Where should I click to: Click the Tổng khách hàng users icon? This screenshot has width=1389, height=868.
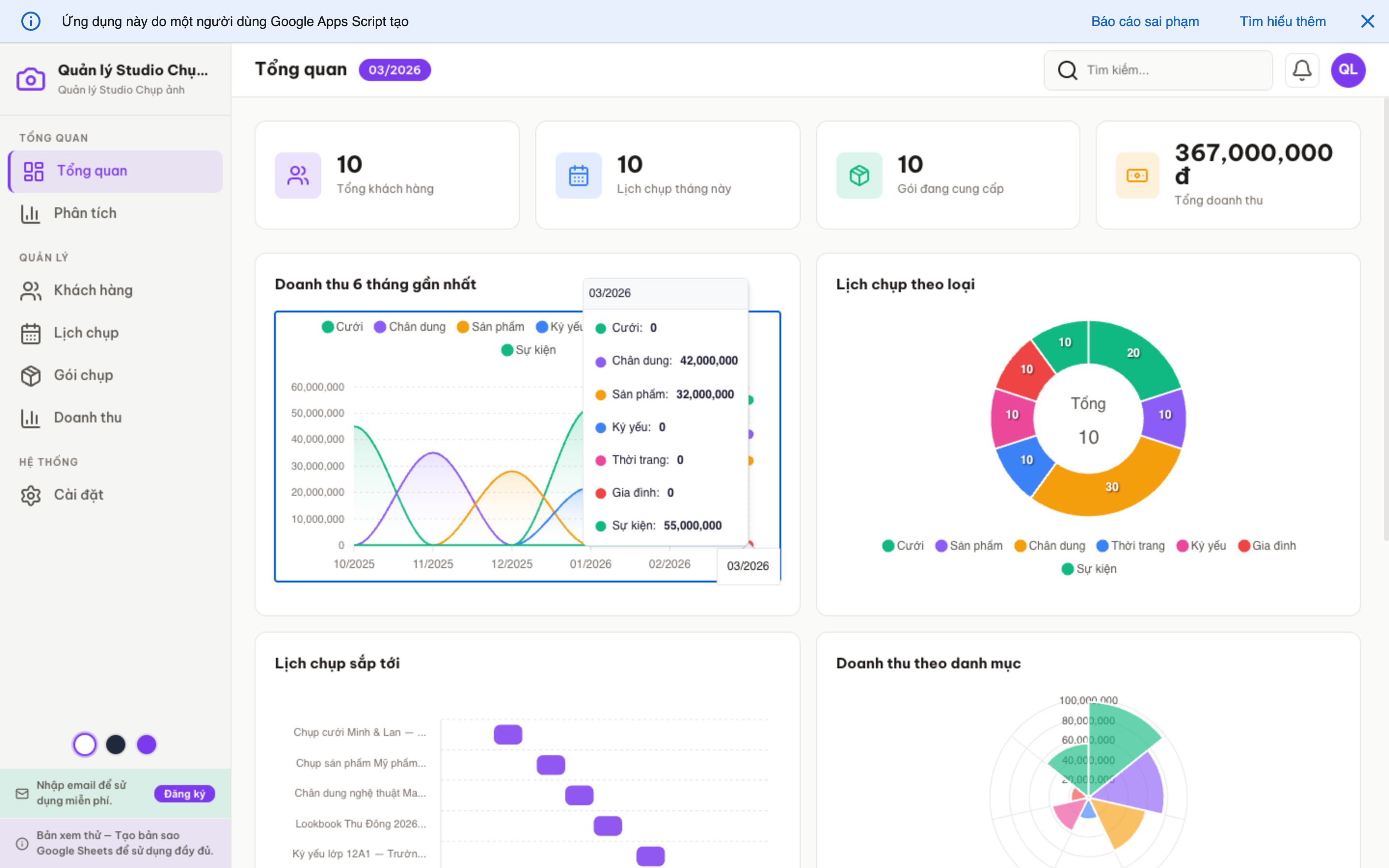pyautogui.click(x=297, y=175)
